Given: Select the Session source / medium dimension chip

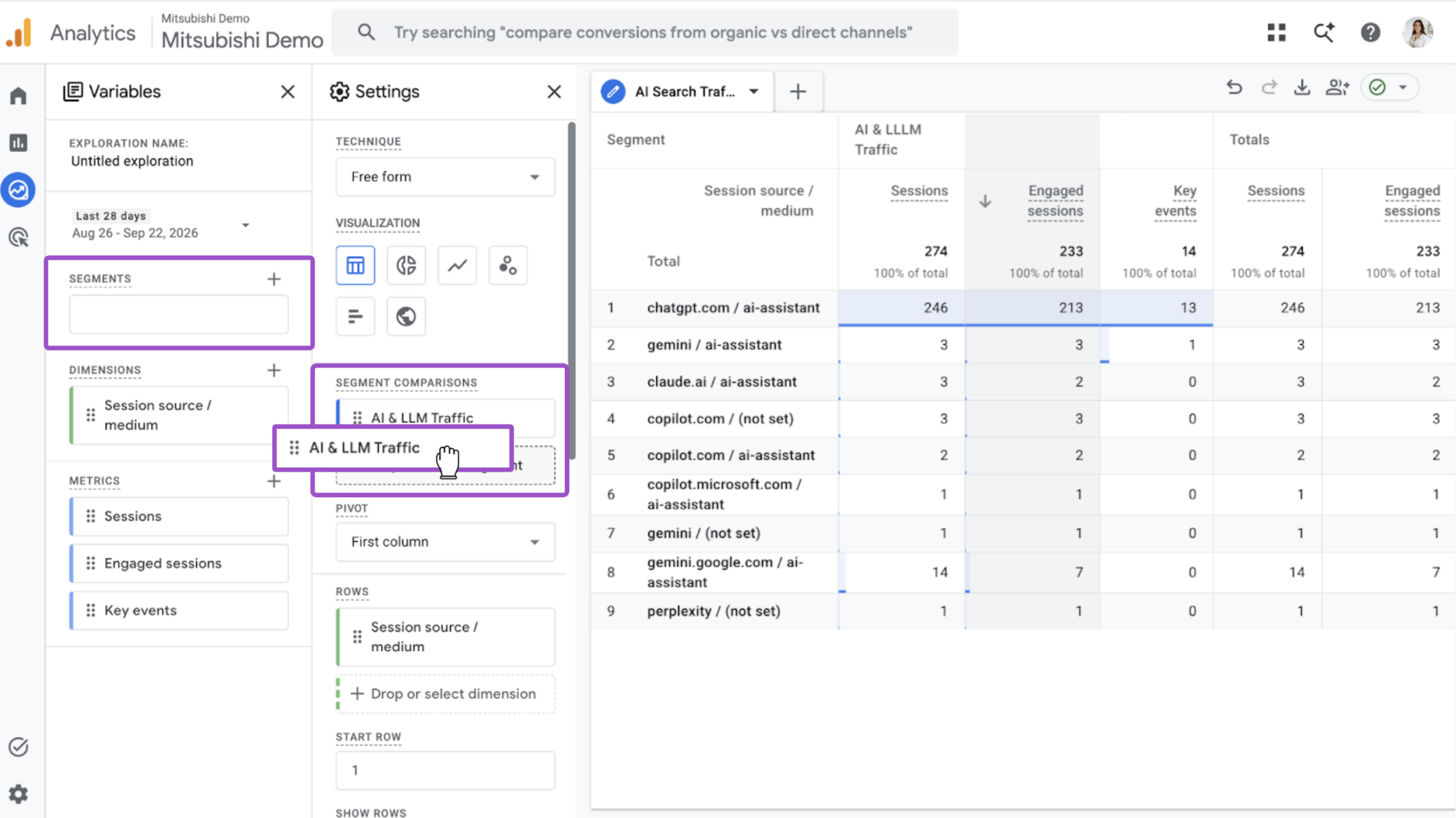Looking at the screenshot, I should (179, 415).
